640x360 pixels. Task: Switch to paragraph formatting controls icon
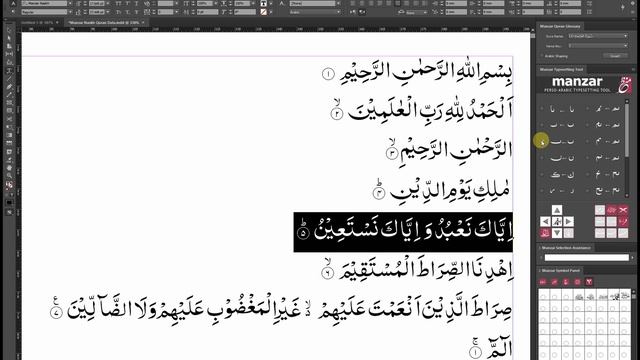pos(13,12)
